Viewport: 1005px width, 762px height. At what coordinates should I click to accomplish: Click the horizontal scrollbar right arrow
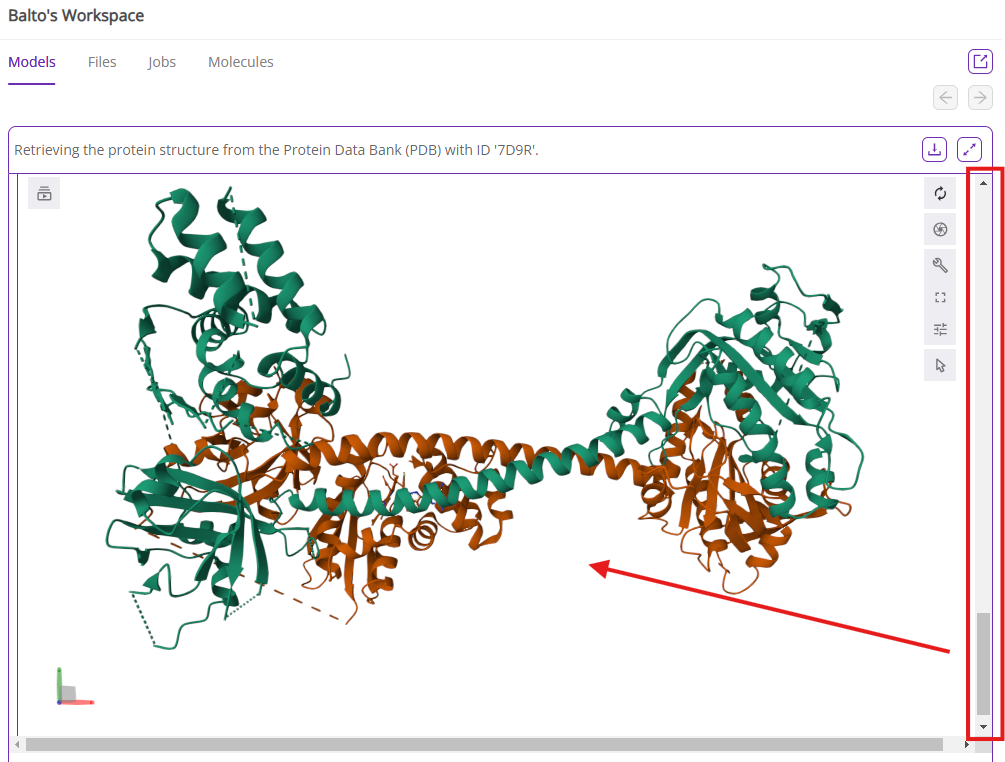967,745
